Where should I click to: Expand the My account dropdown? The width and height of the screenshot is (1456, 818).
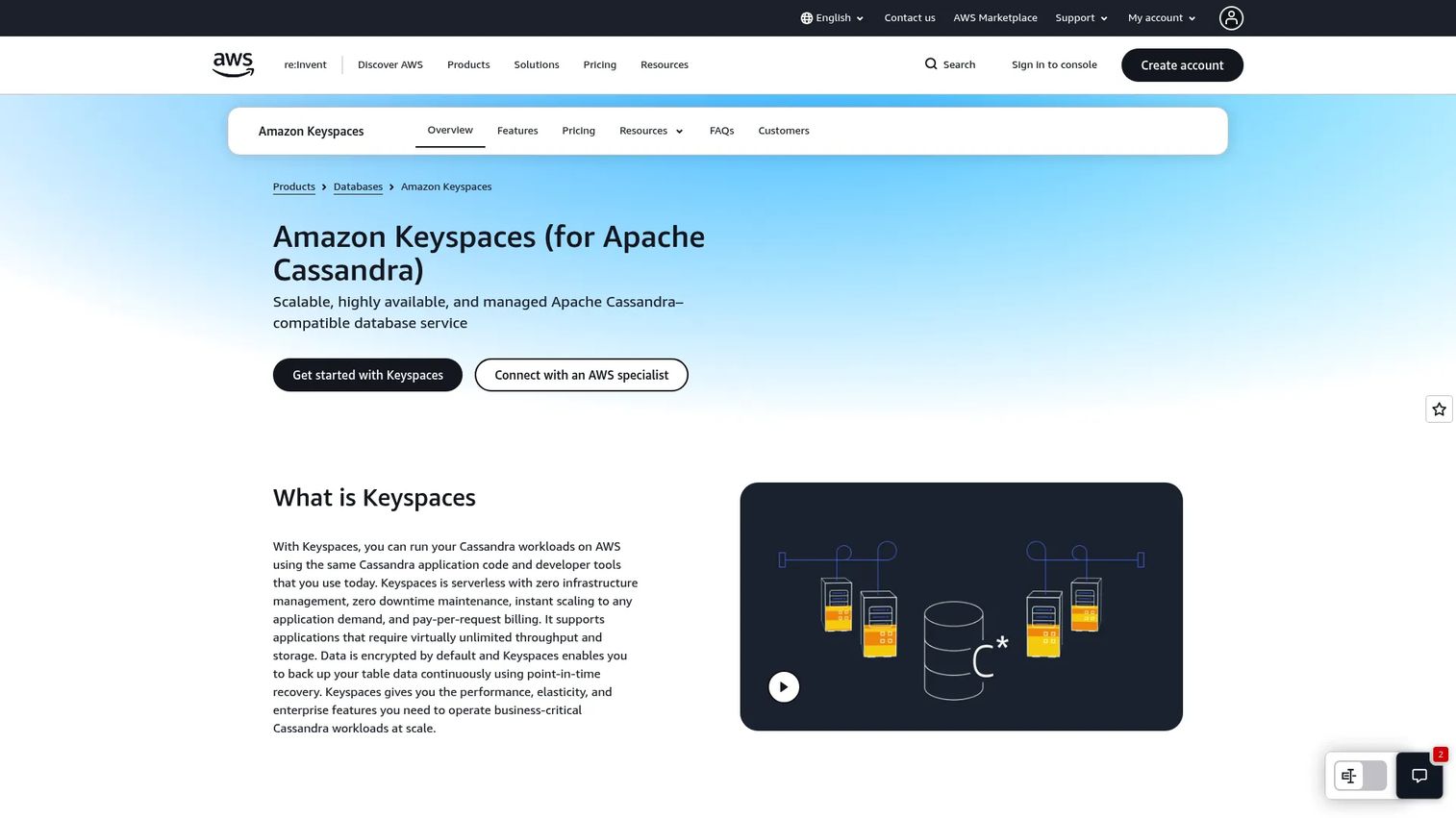(x=1162, y=18)
